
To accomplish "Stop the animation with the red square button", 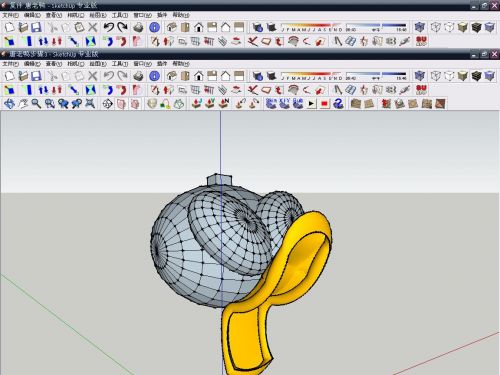I will (x=324, y=104).
